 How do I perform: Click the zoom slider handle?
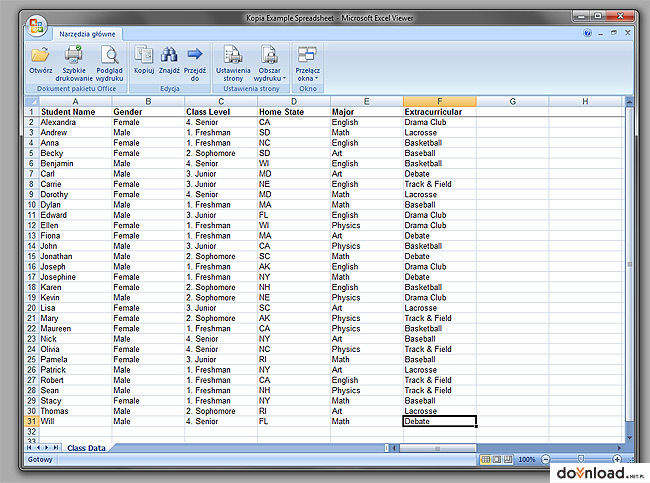(581, 459)
